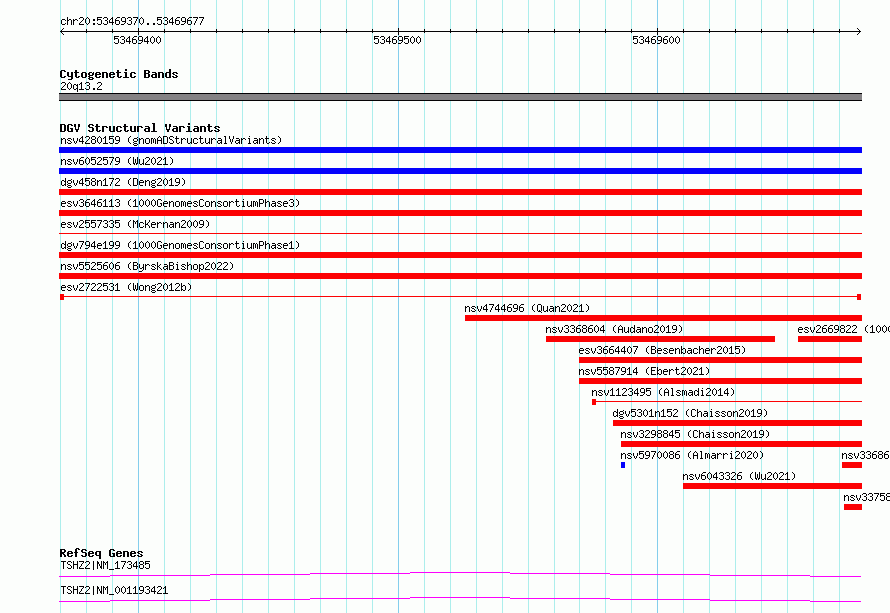The image size is (890, 613).
Task: Click the small blue nsv5970086 variant marker
Action: pyautogui.click(x=623, y=465)
